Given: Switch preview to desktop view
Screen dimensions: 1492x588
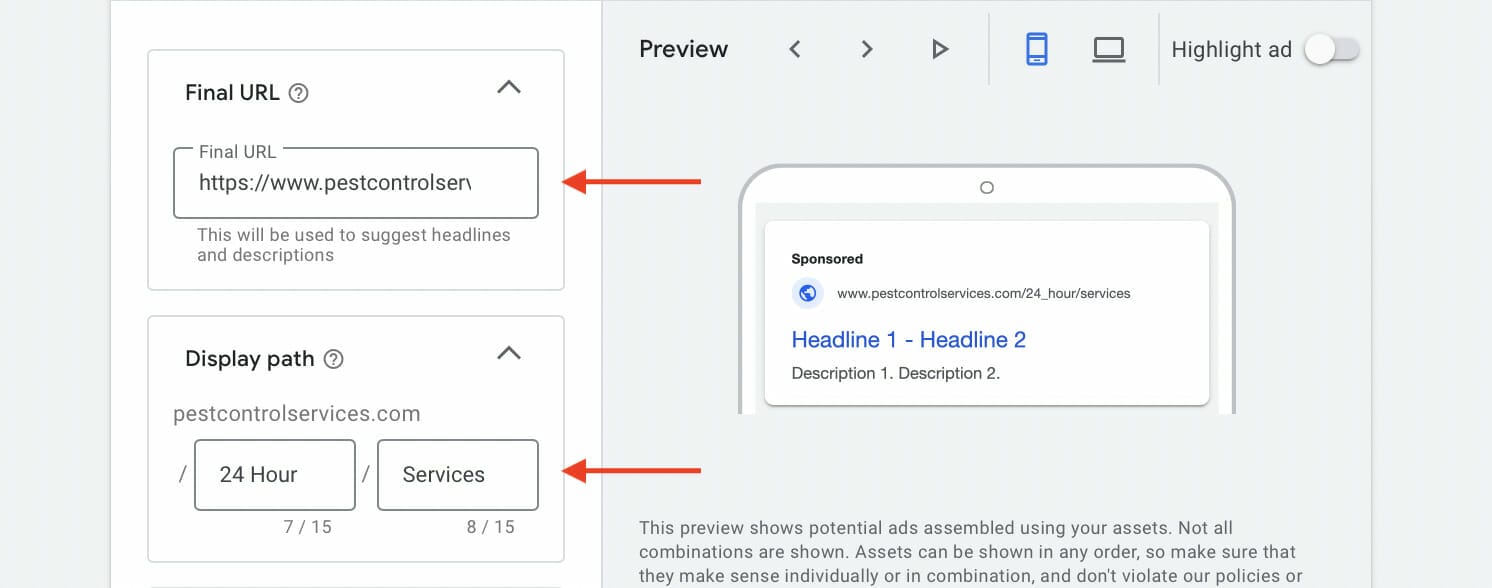Looking at the screenshot, I should pos(1108,48).
